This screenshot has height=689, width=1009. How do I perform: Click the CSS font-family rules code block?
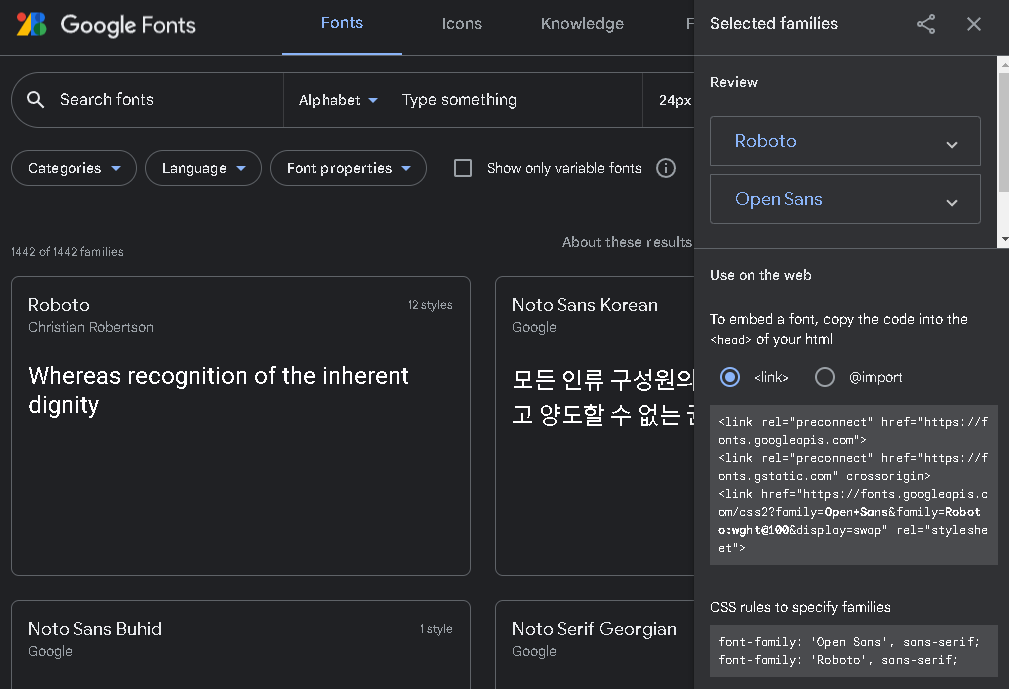[853, 651]
